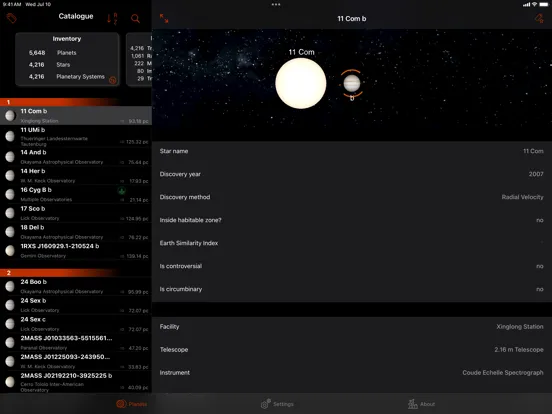Select 11 UMi b in the catalogue list

[76, 137]
